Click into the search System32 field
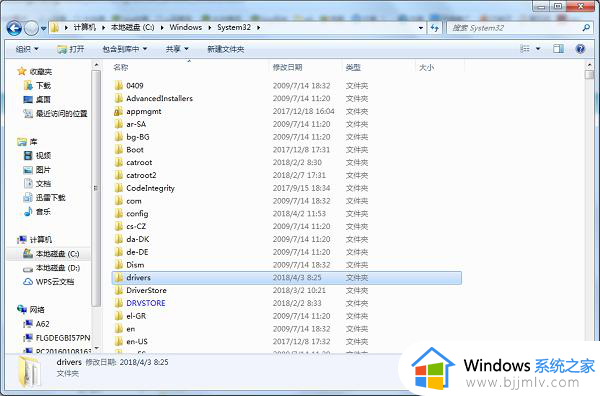The image size is (600, 396). (x=519, y=28)
